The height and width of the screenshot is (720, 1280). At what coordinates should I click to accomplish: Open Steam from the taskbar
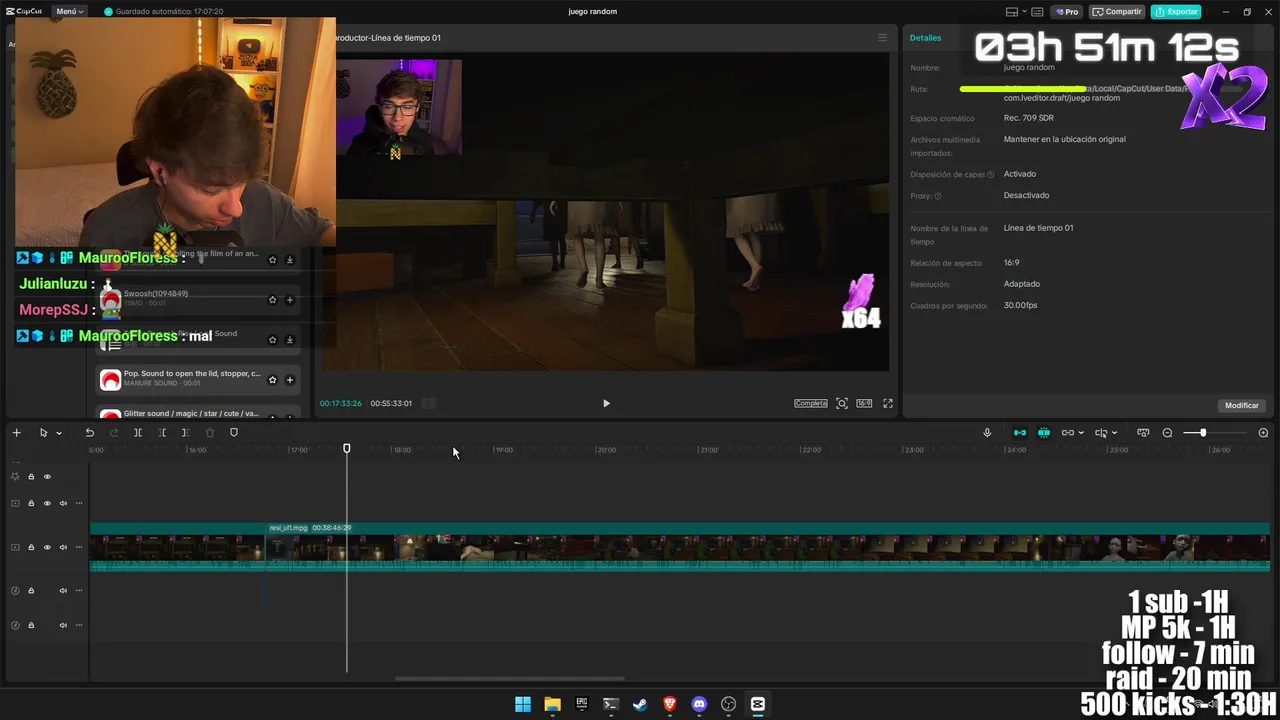[x=640, y=704]
